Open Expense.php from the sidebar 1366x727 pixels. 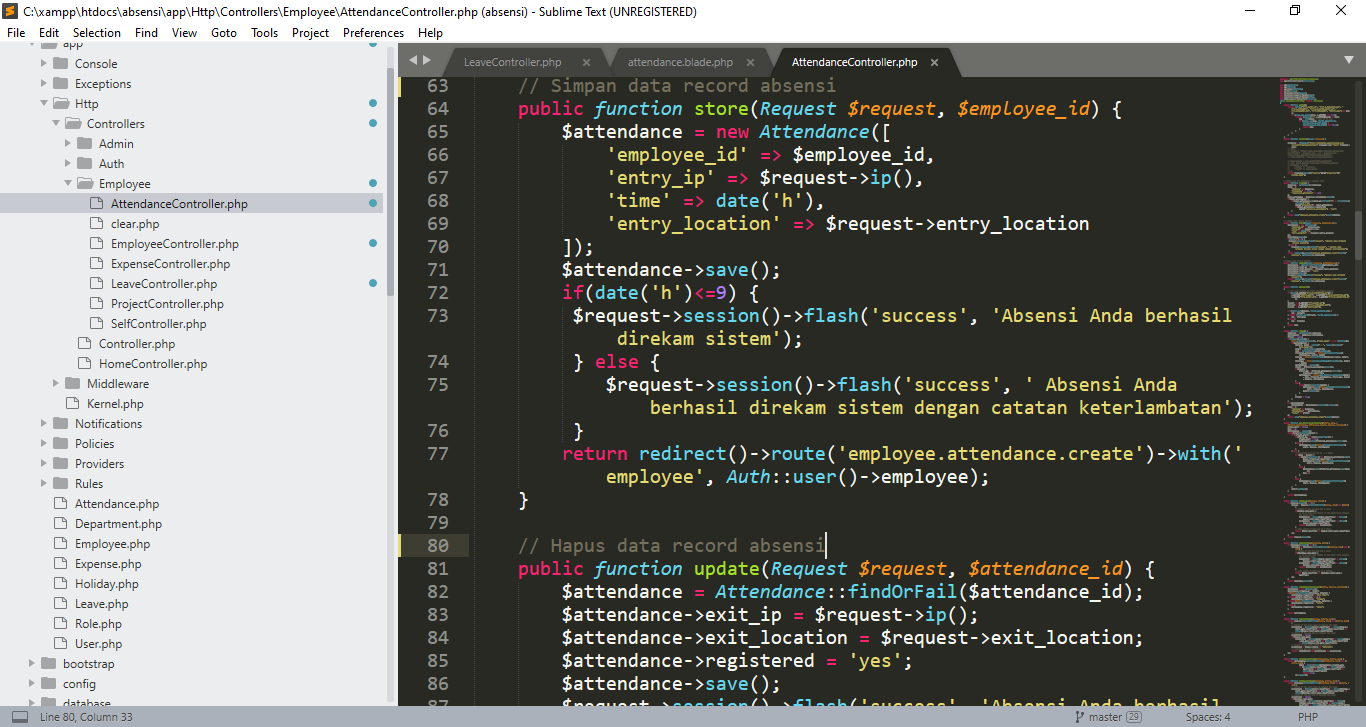click(x=108, y=563)
